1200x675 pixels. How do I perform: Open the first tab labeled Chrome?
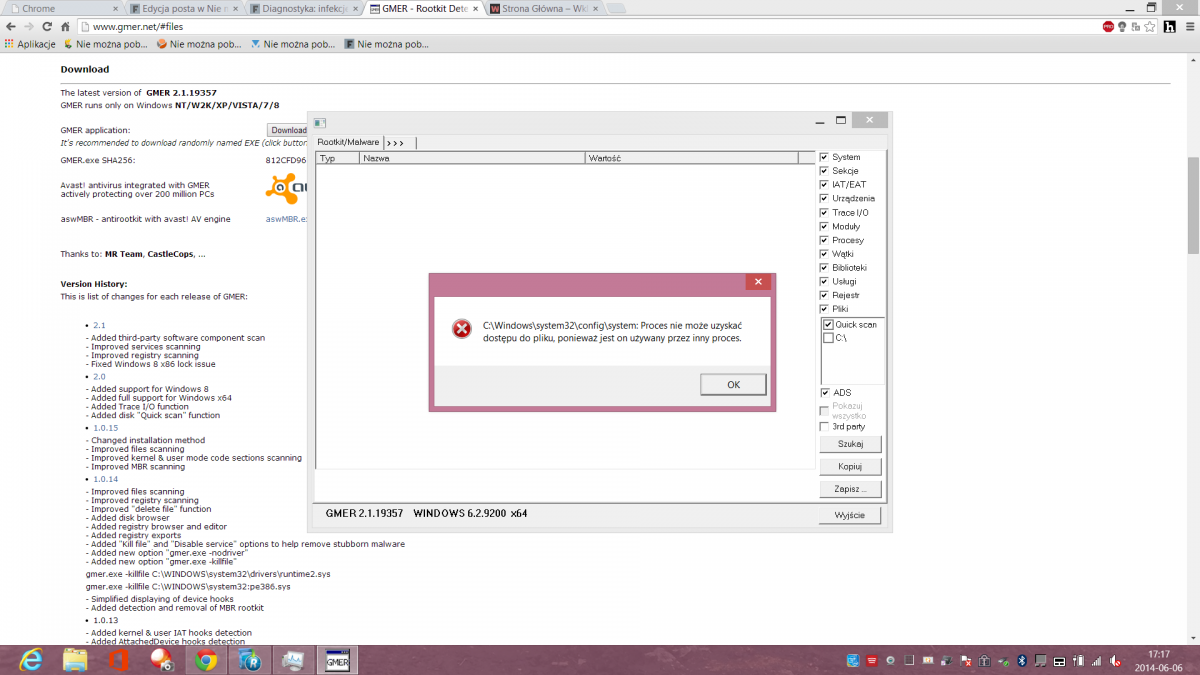pos(62,9)
